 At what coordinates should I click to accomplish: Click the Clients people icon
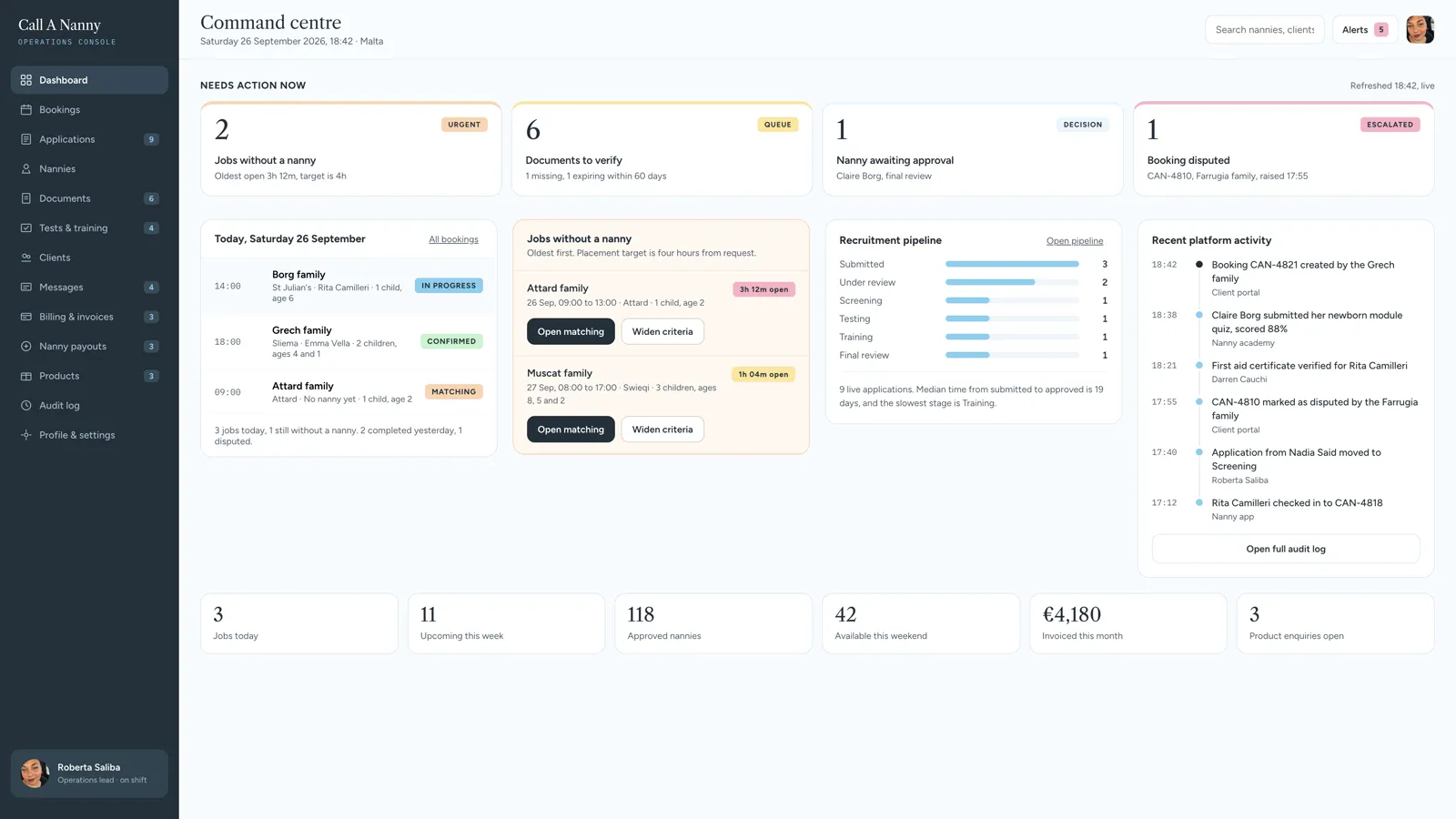coord(26,258)
